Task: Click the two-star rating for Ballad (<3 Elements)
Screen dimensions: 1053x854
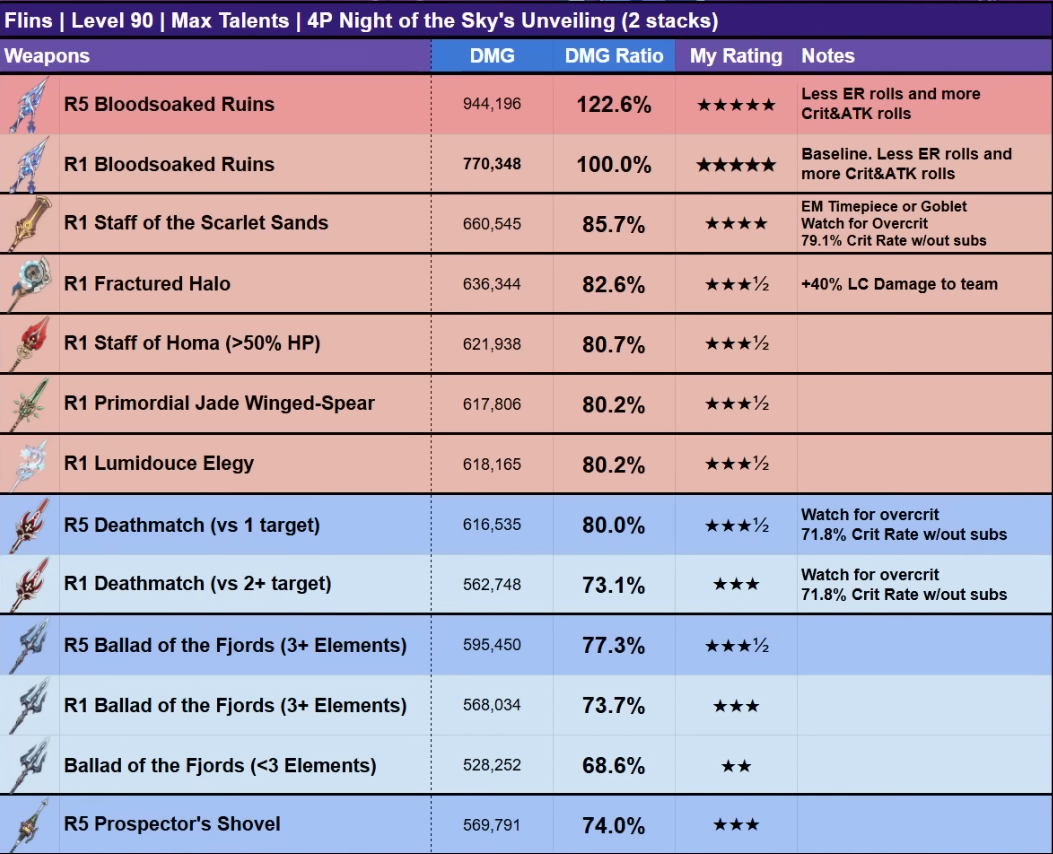Action: [736, 765]
